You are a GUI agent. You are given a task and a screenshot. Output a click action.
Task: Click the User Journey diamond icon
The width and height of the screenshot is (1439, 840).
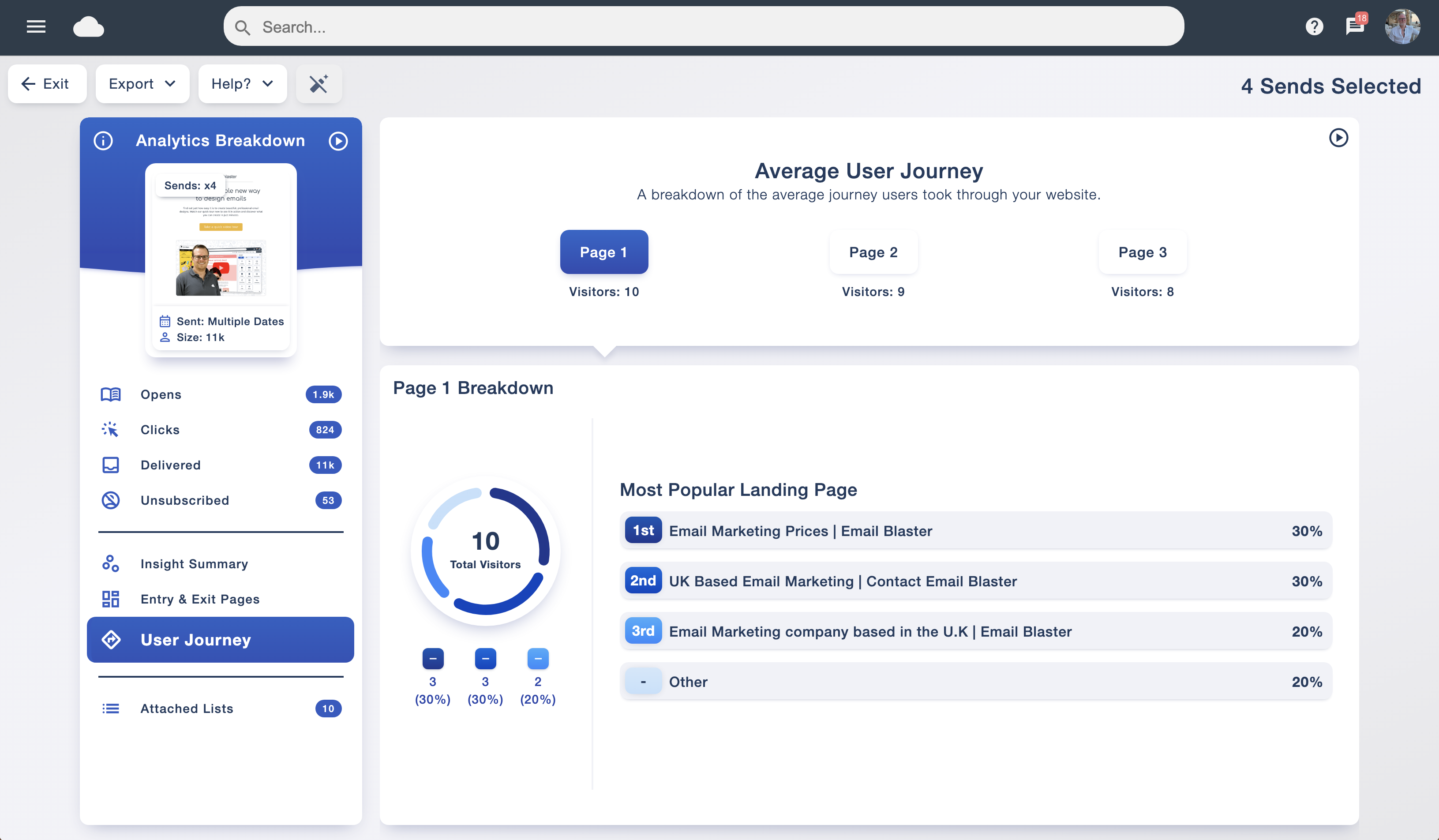[x=111, y=640]
